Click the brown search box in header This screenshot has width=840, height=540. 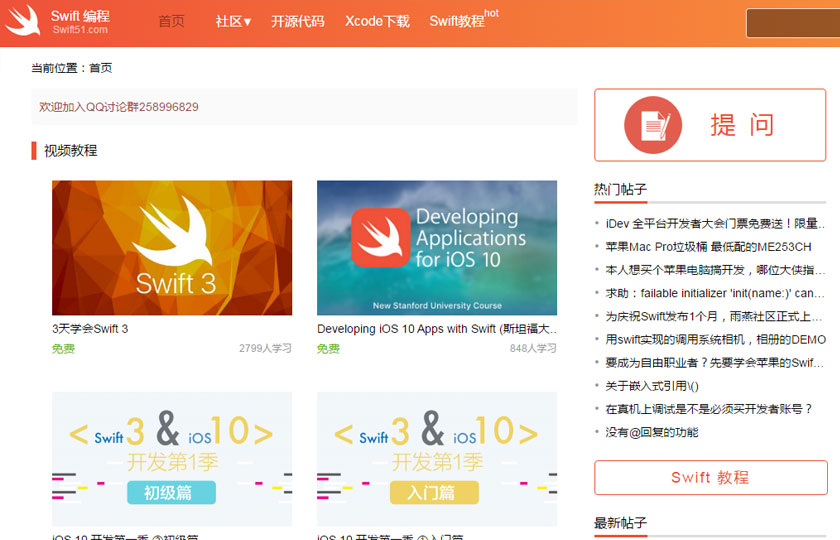point(793,23)
